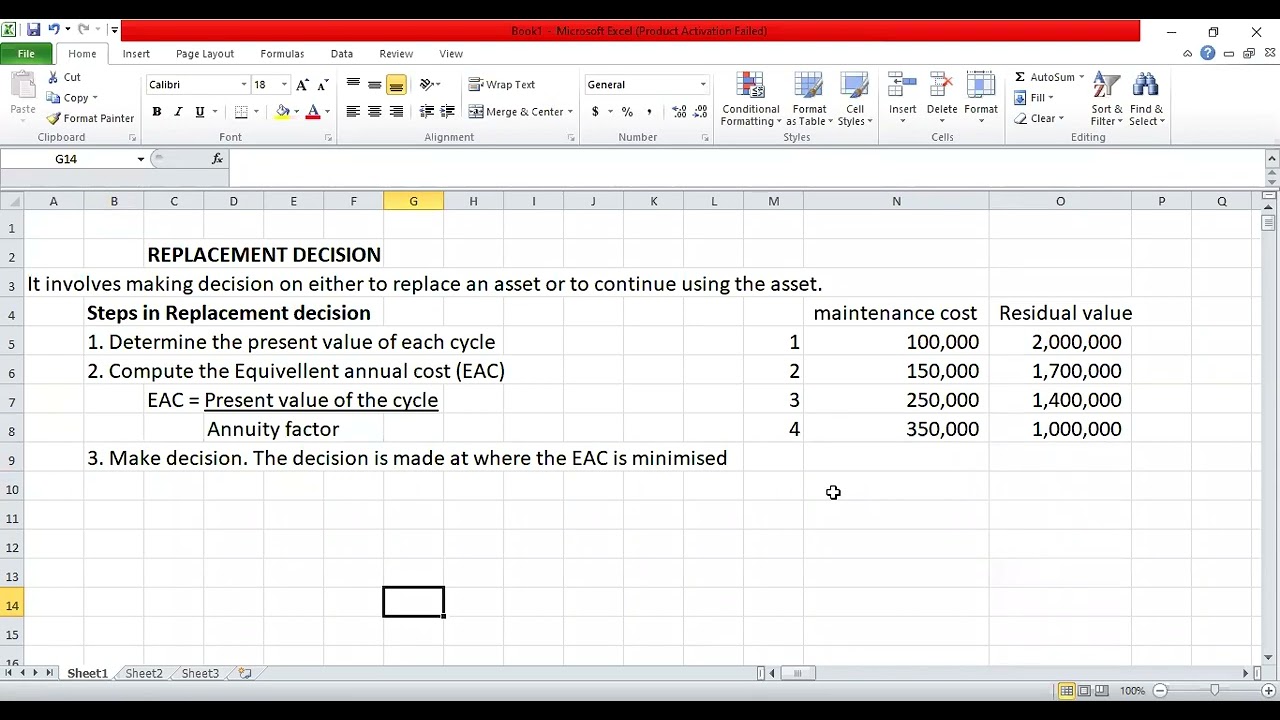Click the Copy button

pos(71,98)
